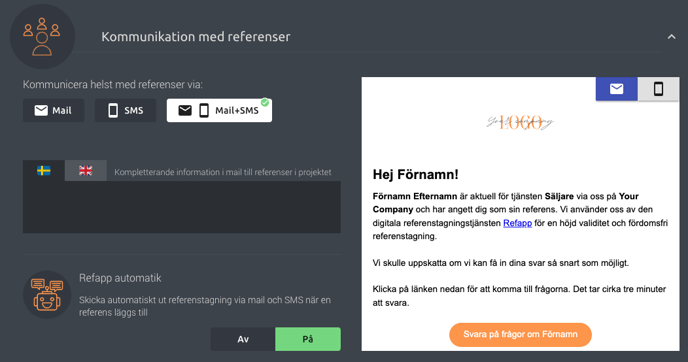Turn Refapp automatik off with Av
Screen dimensions: 688x362
pos(243,339)
